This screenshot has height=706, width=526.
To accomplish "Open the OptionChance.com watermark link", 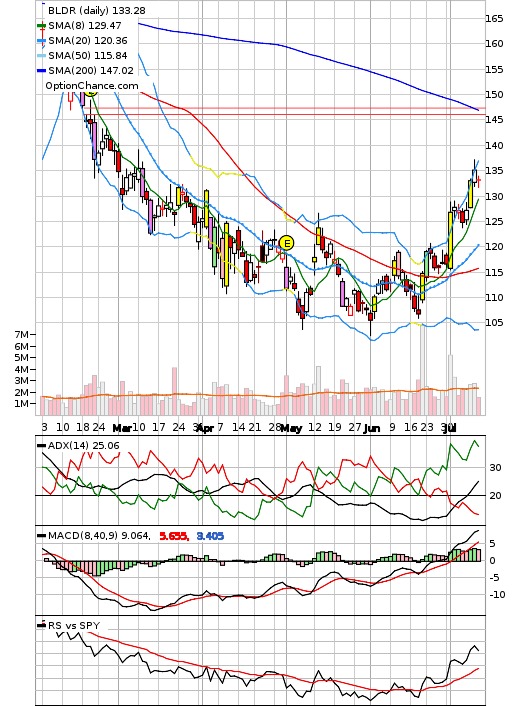I will pyautogui.click(x=92, y=86).
